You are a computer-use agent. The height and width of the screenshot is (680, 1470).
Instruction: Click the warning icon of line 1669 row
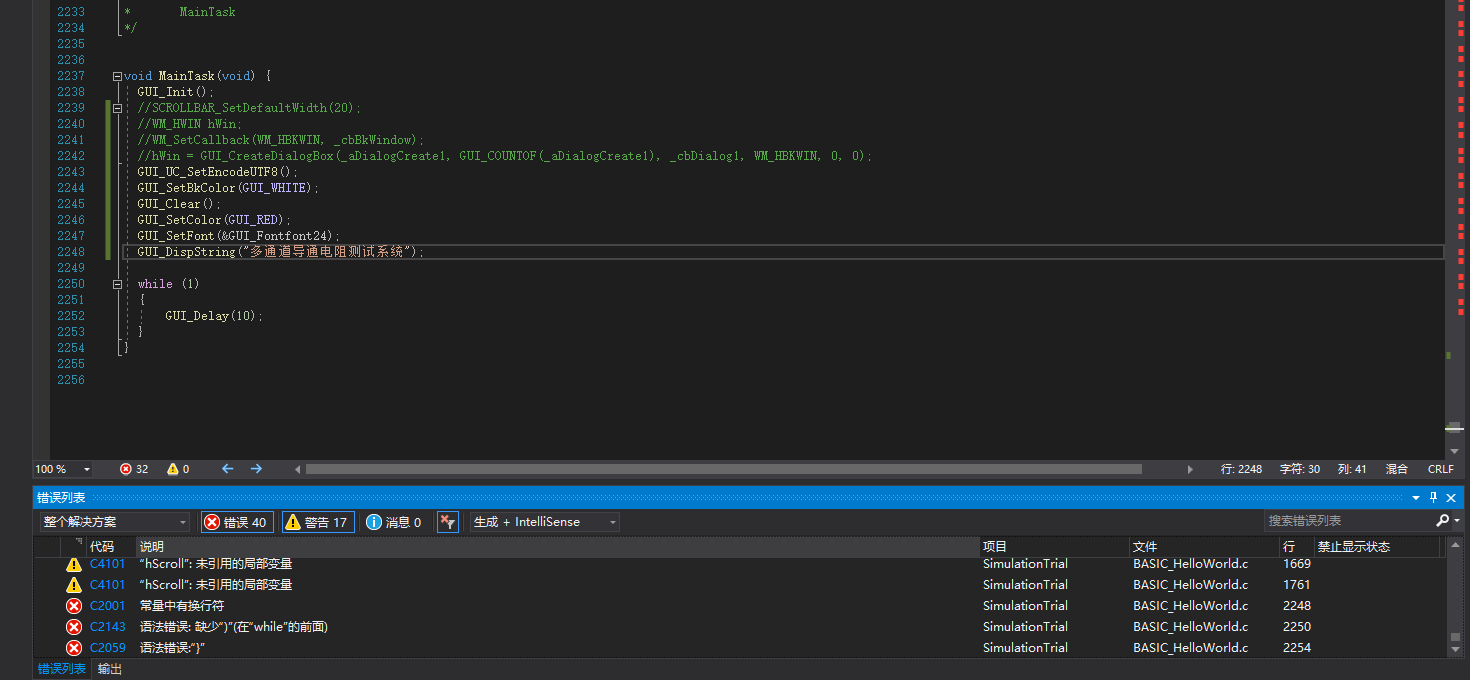click(x=74, y=564)
